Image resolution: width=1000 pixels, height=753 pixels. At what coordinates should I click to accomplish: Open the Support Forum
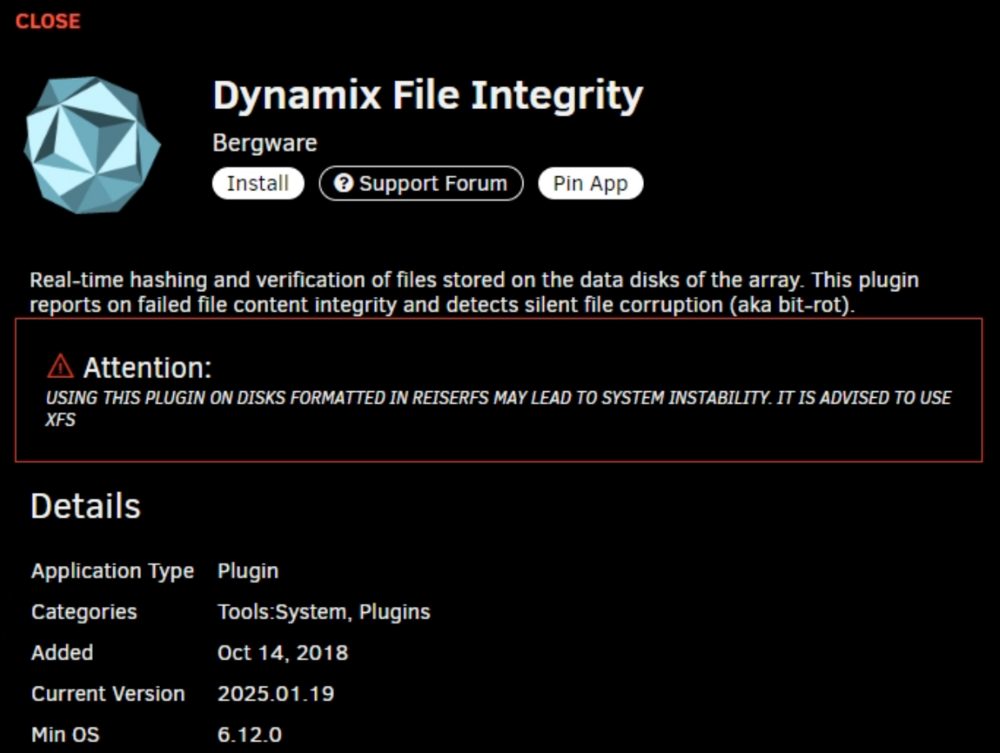coord(421,184)
